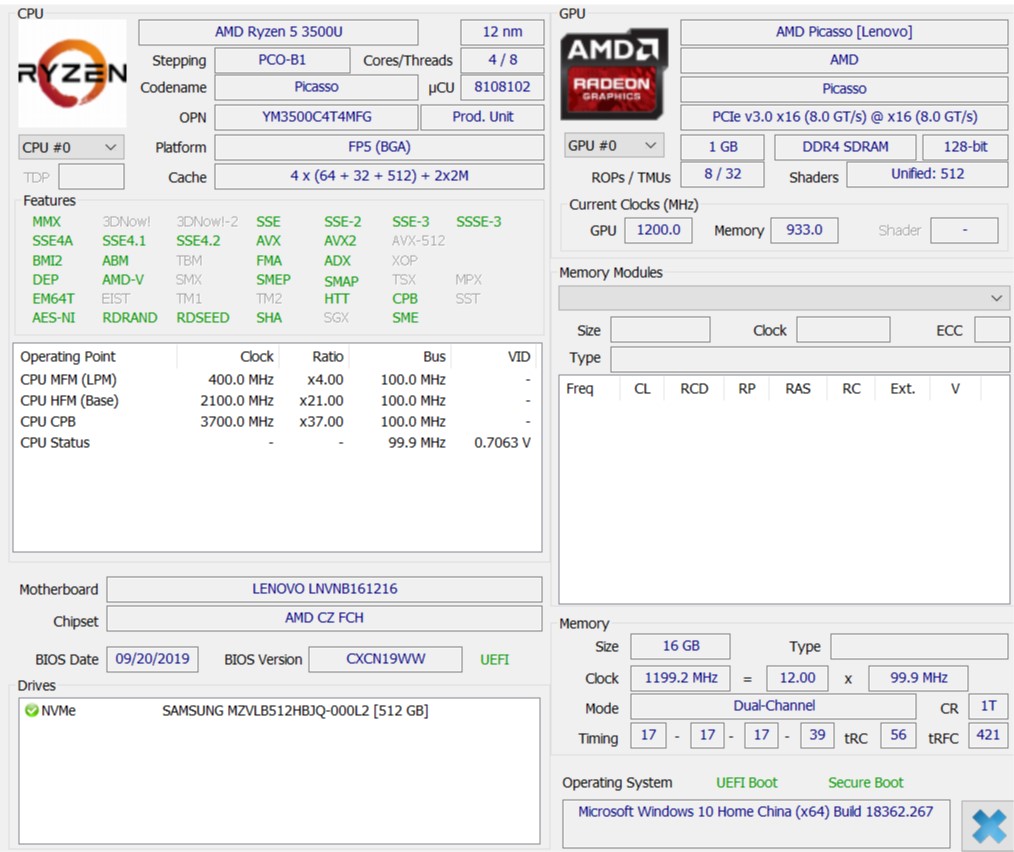This screenshot has height=852, width=1014.
Task: Expand the Memory Modules dropdown
Action: pyautogui.click(x=784, y=298)
